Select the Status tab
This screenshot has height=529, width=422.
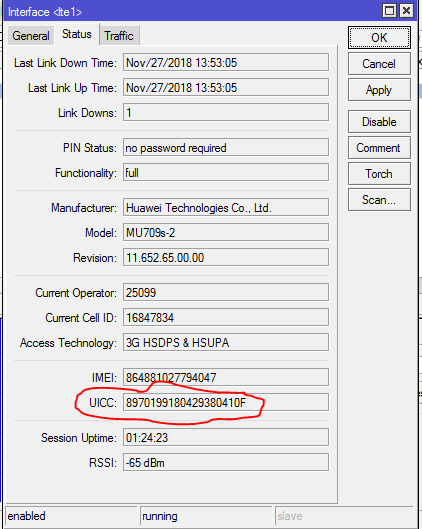pyautogui.click(x=77, y=34)
